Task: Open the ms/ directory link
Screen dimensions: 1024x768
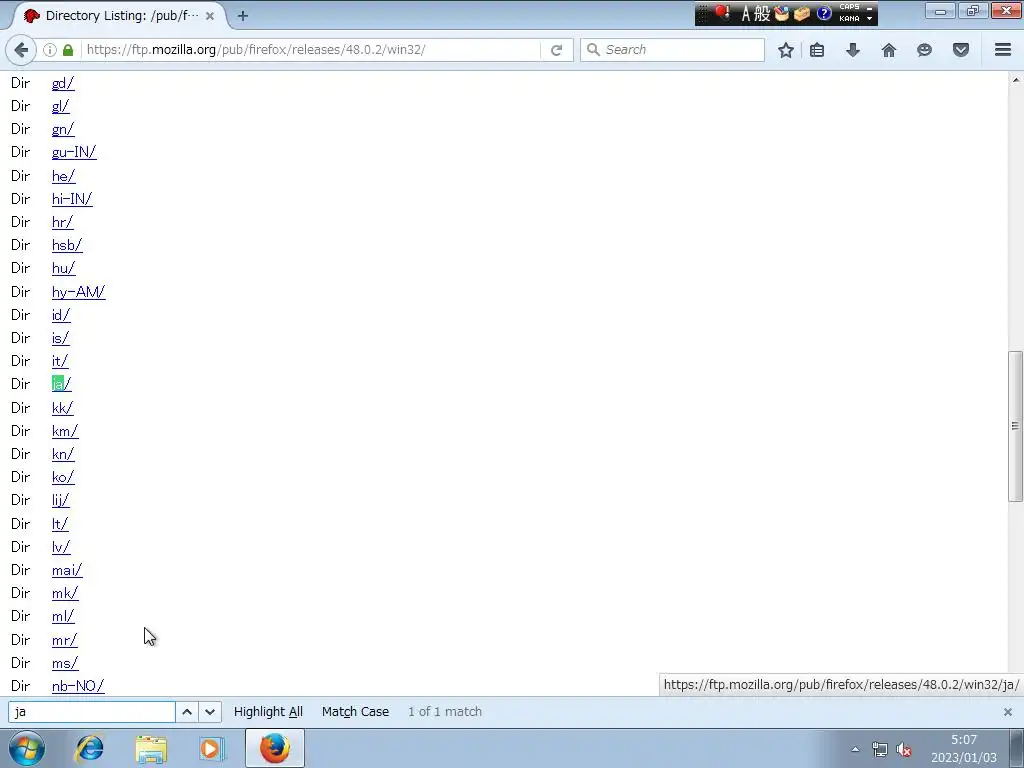Action: pyautogui.click(x=65, y=663)
